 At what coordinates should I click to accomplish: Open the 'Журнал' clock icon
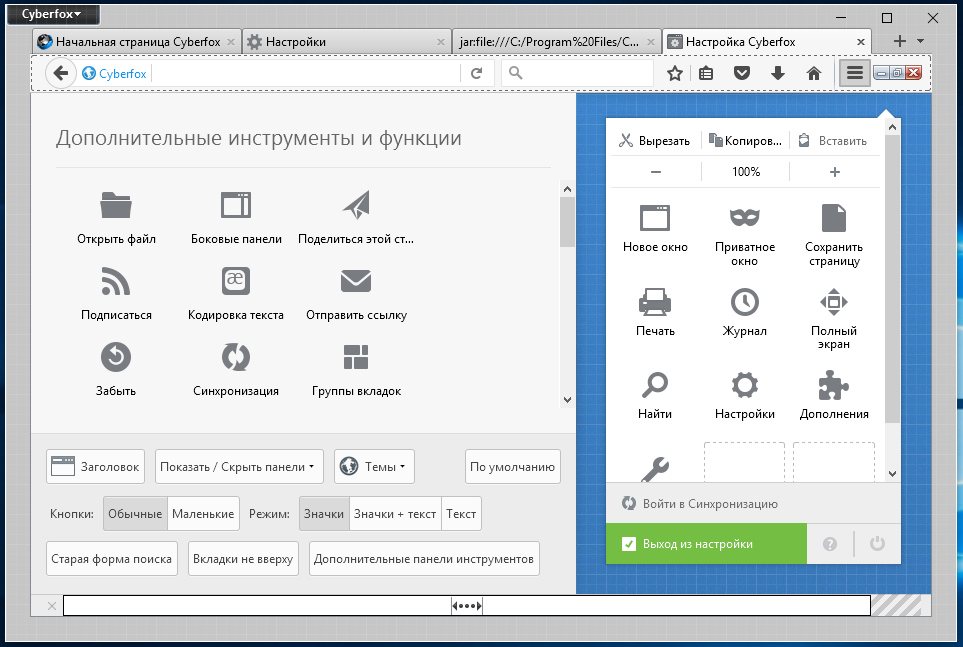click(744, 302)
